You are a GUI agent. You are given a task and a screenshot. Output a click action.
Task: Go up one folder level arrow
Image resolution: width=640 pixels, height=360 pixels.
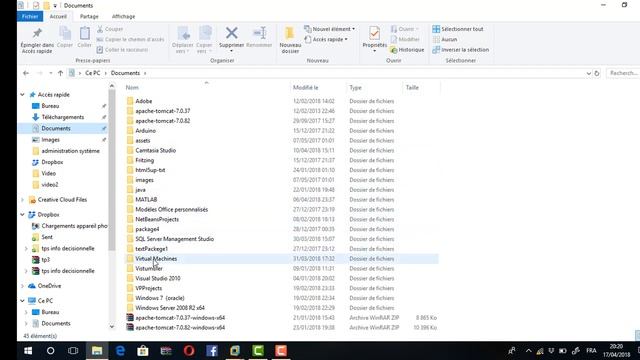[60, 73]
